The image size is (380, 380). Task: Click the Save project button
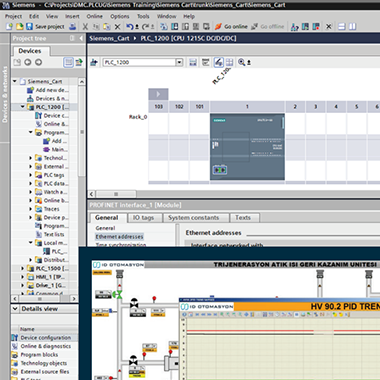point(45,26)
